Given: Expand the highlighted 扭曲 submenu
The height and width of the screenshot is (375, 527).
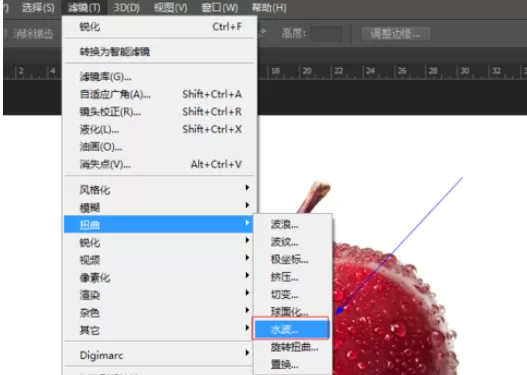Looking at the screenshot, I should click(x=158, y=224).
